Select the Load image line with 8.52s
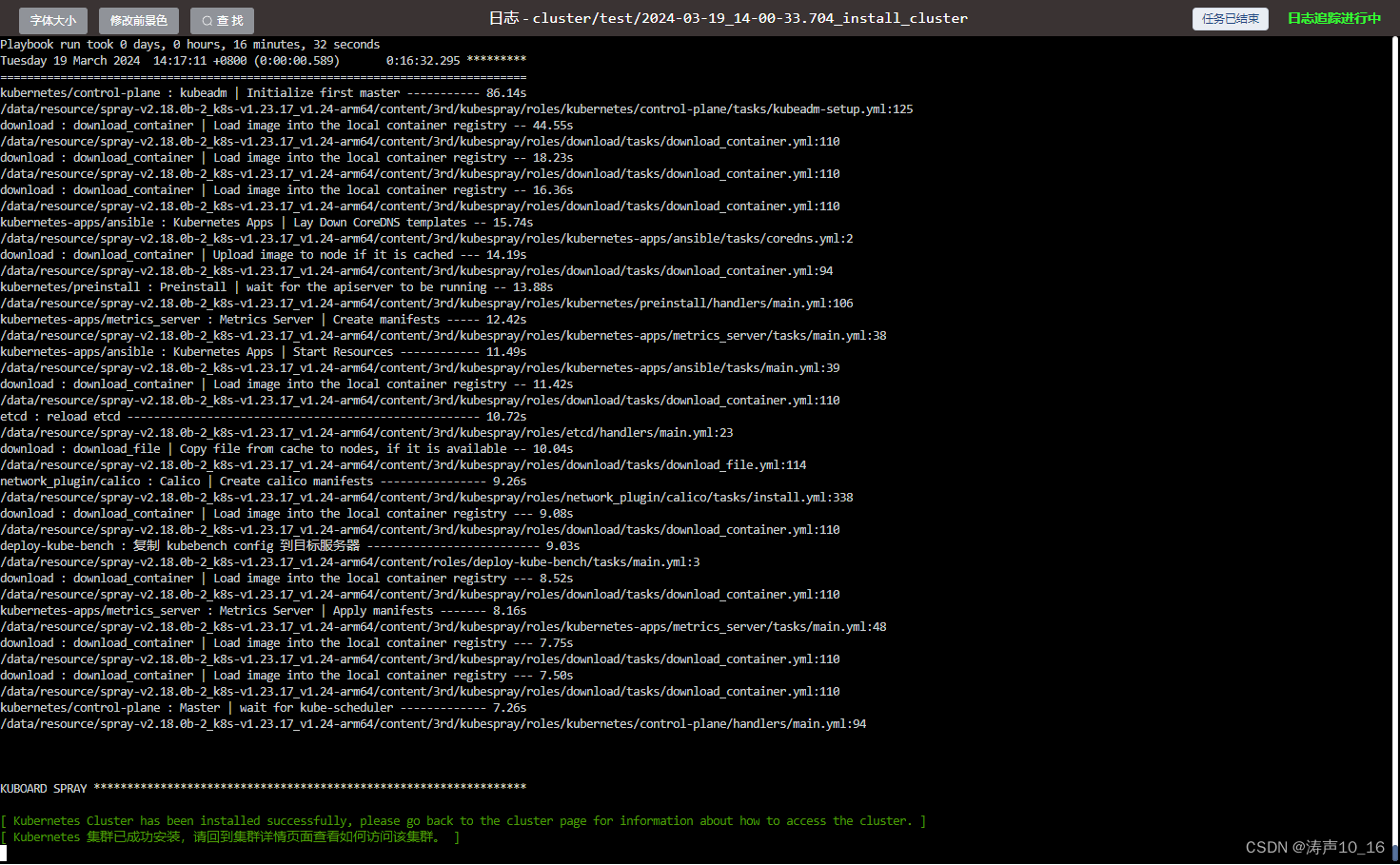Viewport: 1400px width, 865px height. [286, 579]
